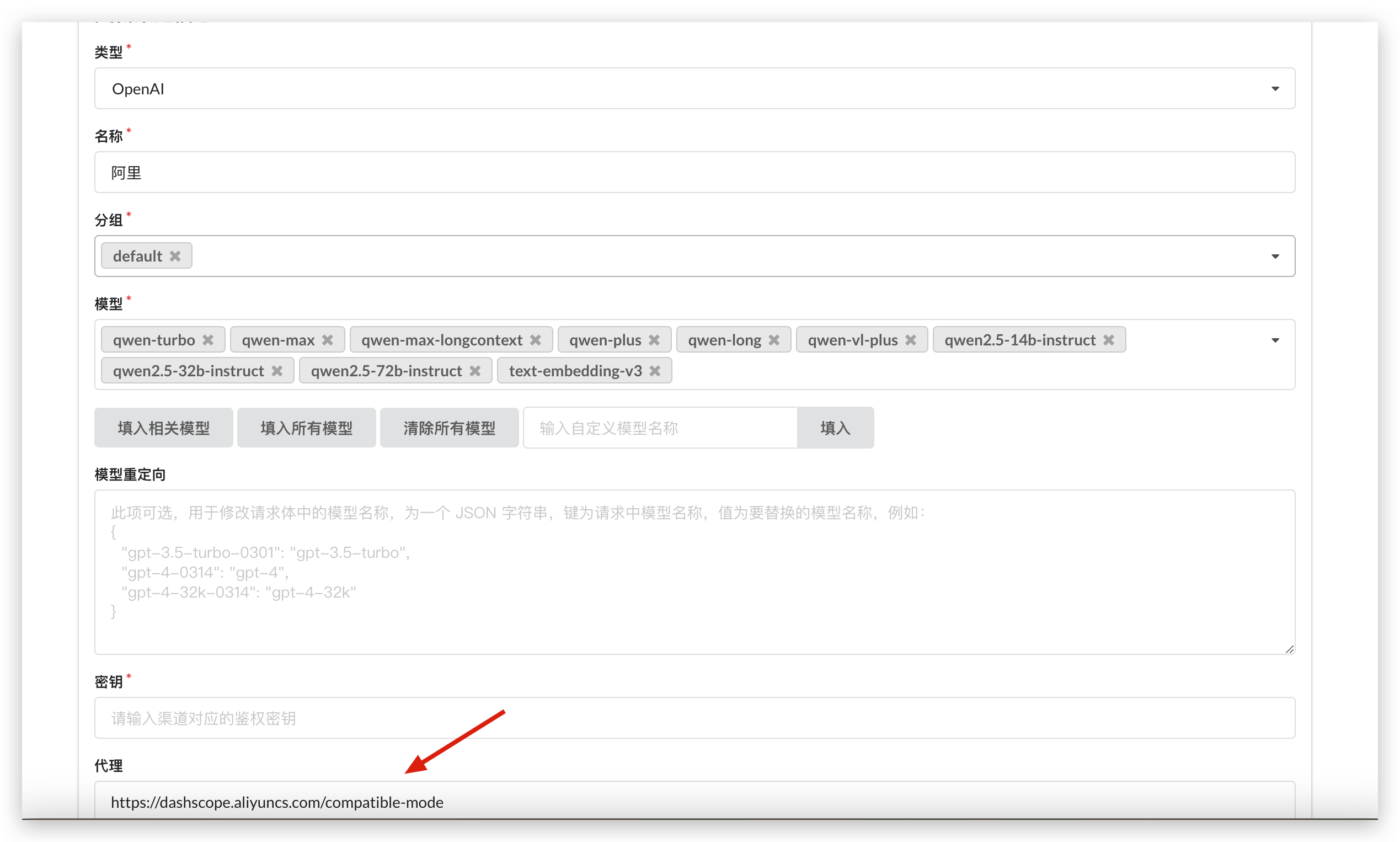
Task: Remove the qwen-plus model tag
Action: point(654,340)
